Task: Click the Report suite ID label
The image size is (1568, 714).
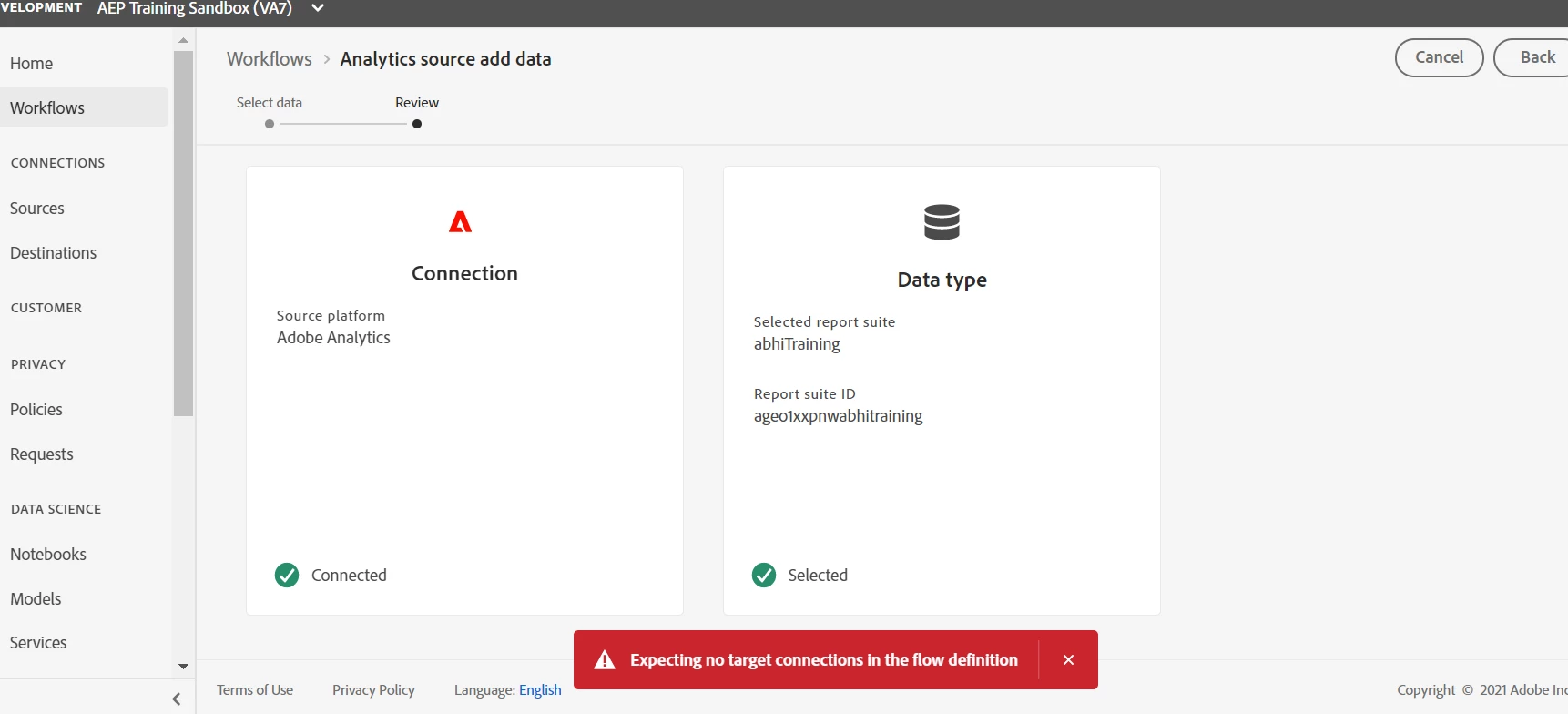Action: [805, 394]
